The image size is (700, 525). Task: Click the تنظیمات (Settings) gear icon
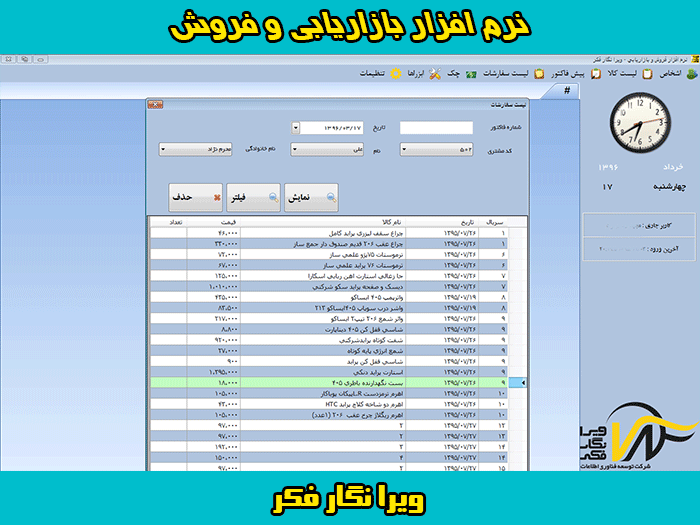pyautogui.click(x=396, y=74)
